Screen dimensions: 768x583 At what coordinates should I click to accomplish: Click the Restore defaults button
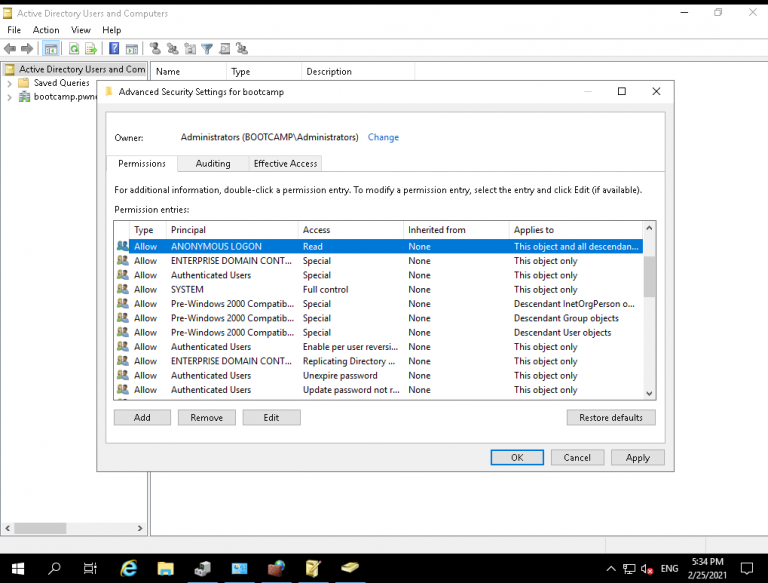coord(611,417)
